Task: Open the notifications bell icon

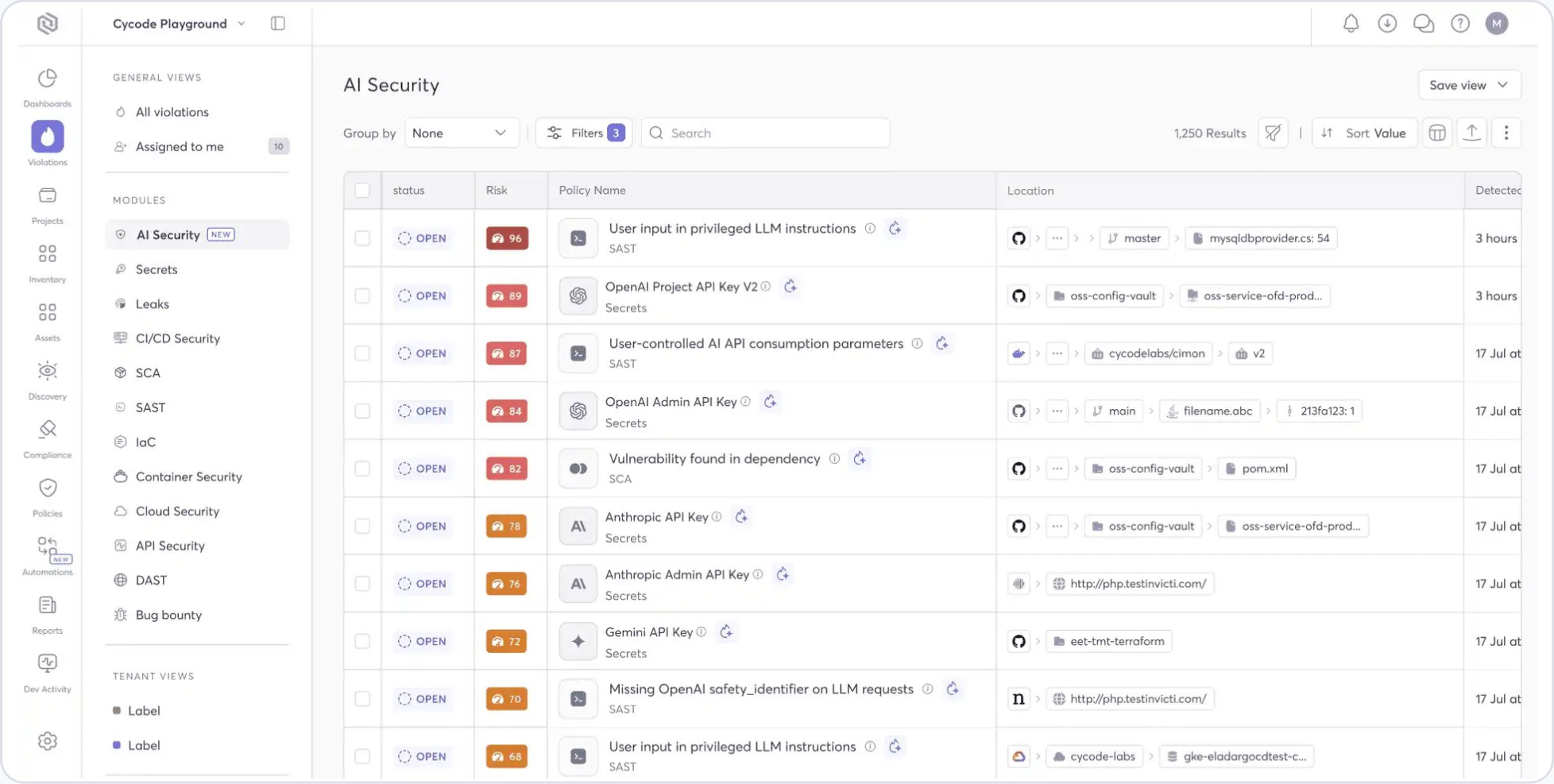Action: point(1351,24)
